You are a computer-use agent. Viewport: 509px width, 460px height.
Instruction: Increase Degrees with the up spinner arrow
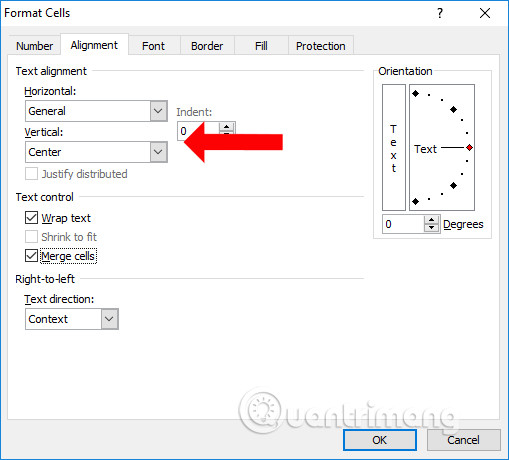click(432, 220)
